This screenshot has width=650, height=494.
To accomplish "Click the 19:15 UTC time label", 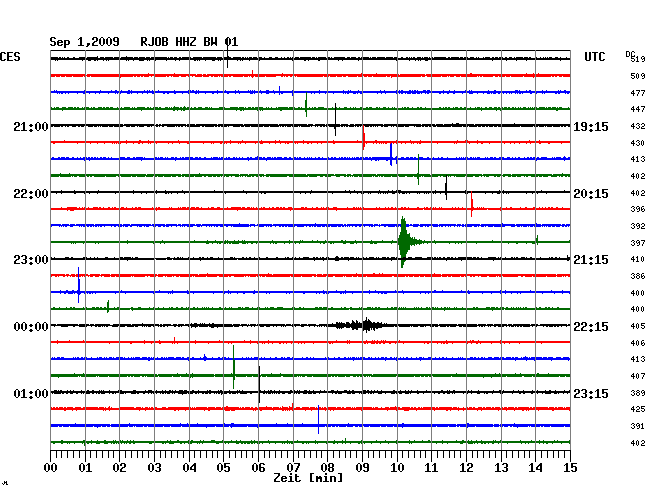I will [591, 126].
